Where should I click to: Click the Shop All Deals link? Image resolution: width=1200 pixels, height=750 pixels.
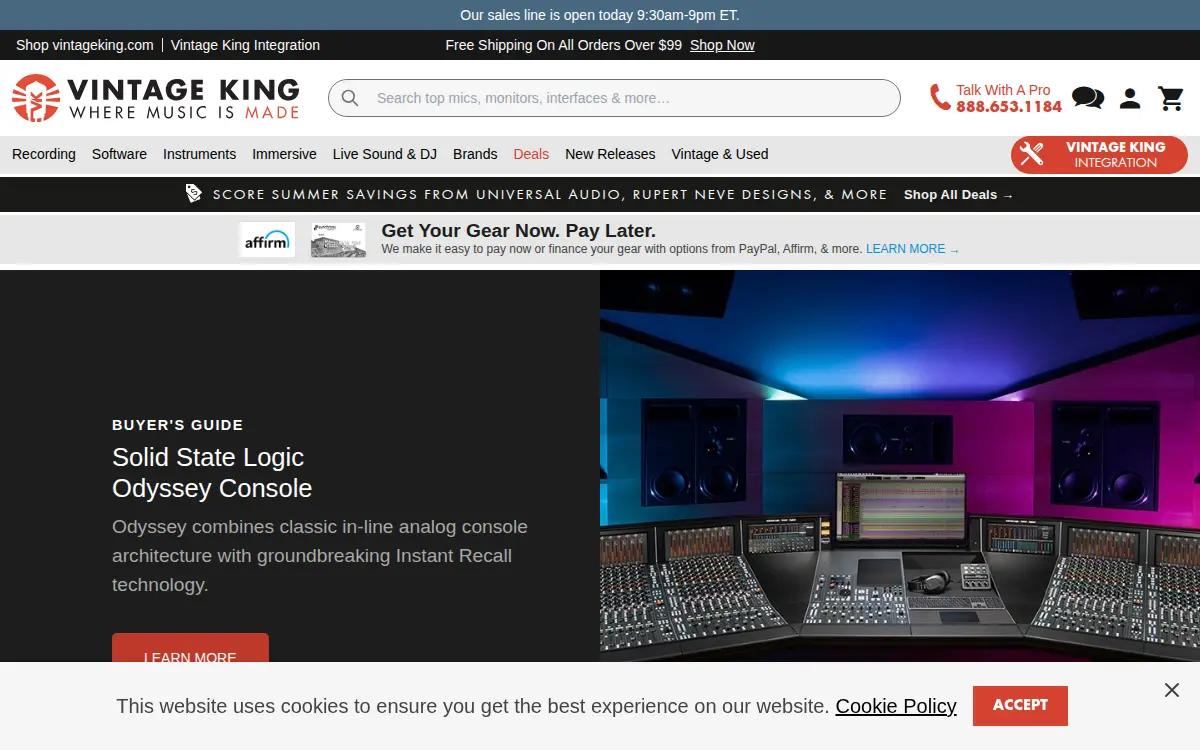pyautogui.click(x=958, y=195)
